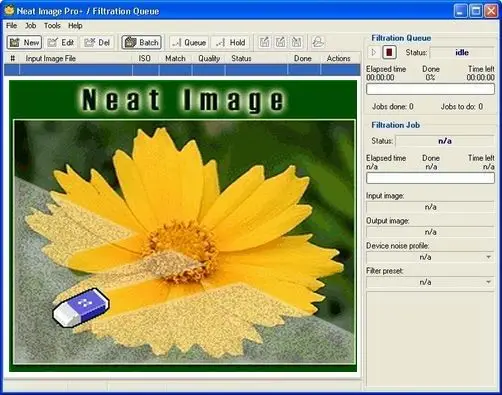This screenshot has width=502, height=395.
Task: Click the Del job toolbar button
Action: [97, 42]
